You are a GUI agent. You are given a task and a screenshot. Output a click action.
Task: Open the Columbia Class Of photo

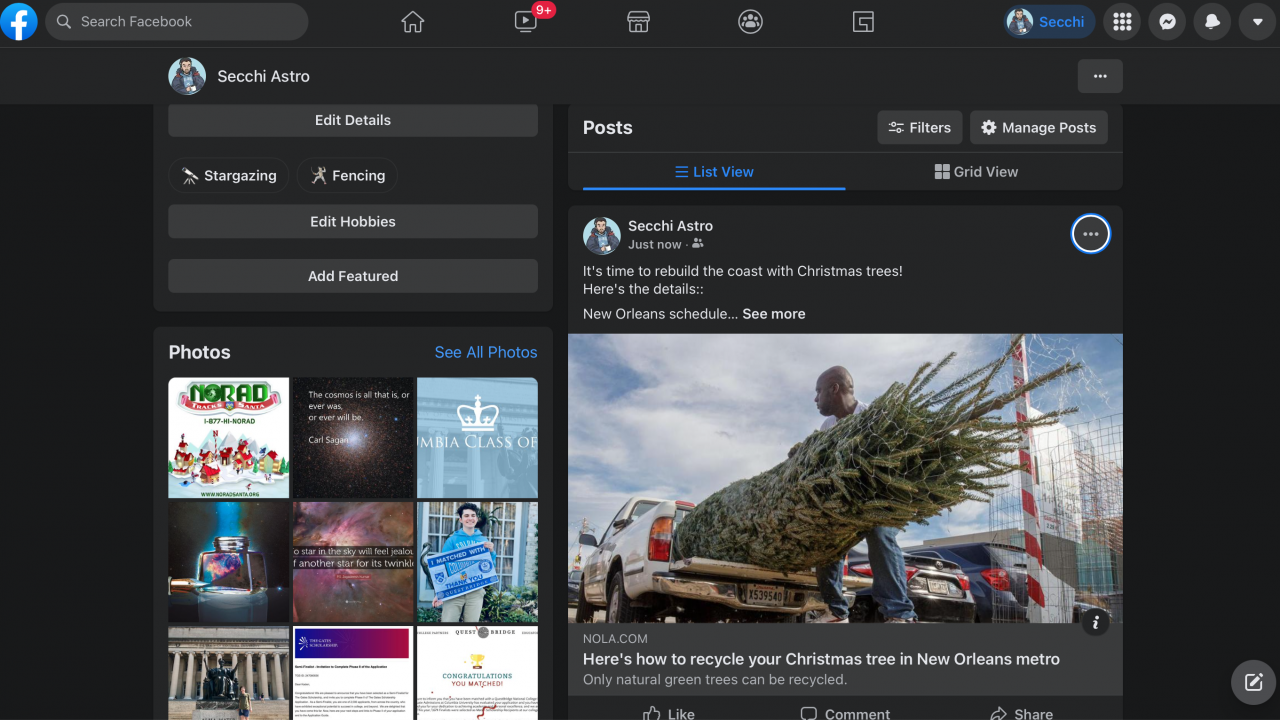(477, 437)
